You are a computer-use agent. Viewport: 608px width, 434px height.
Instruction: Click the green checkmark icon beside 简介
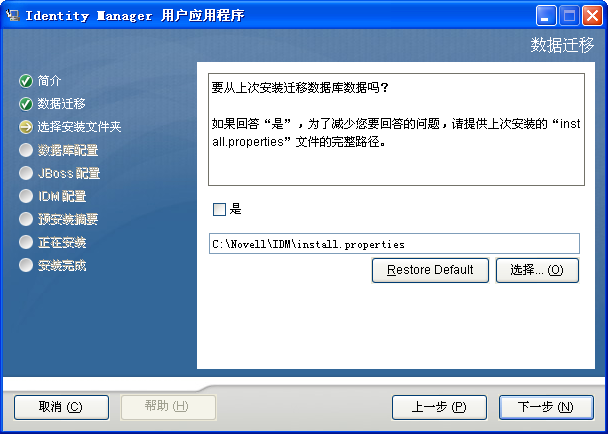pyautogui.click(x=26, y=81)
